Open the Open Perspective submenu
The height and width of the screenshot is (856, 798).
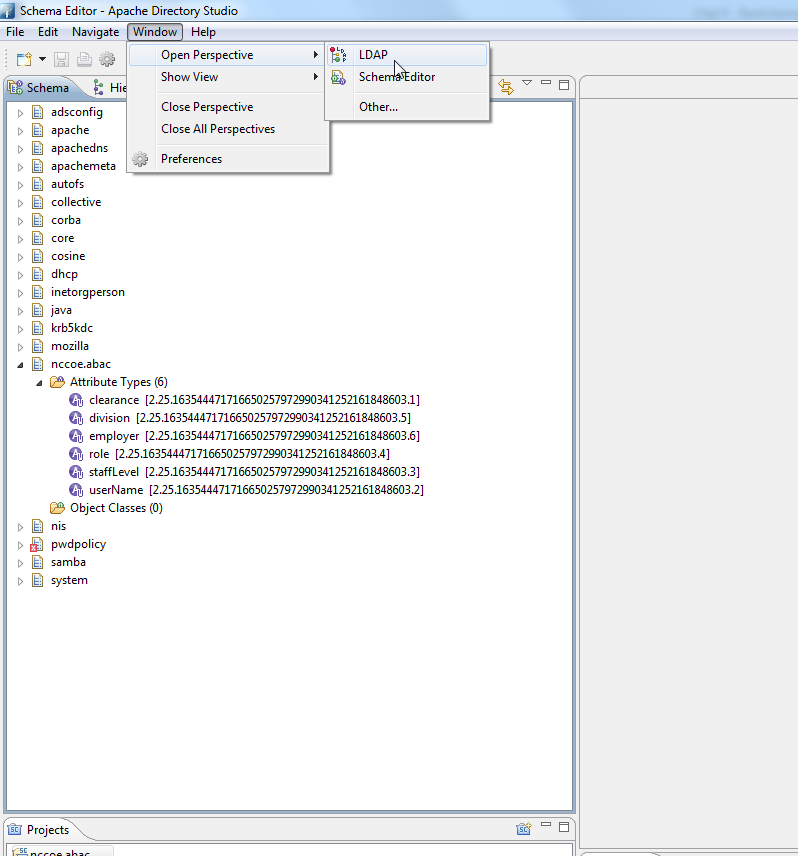point(228,55)
